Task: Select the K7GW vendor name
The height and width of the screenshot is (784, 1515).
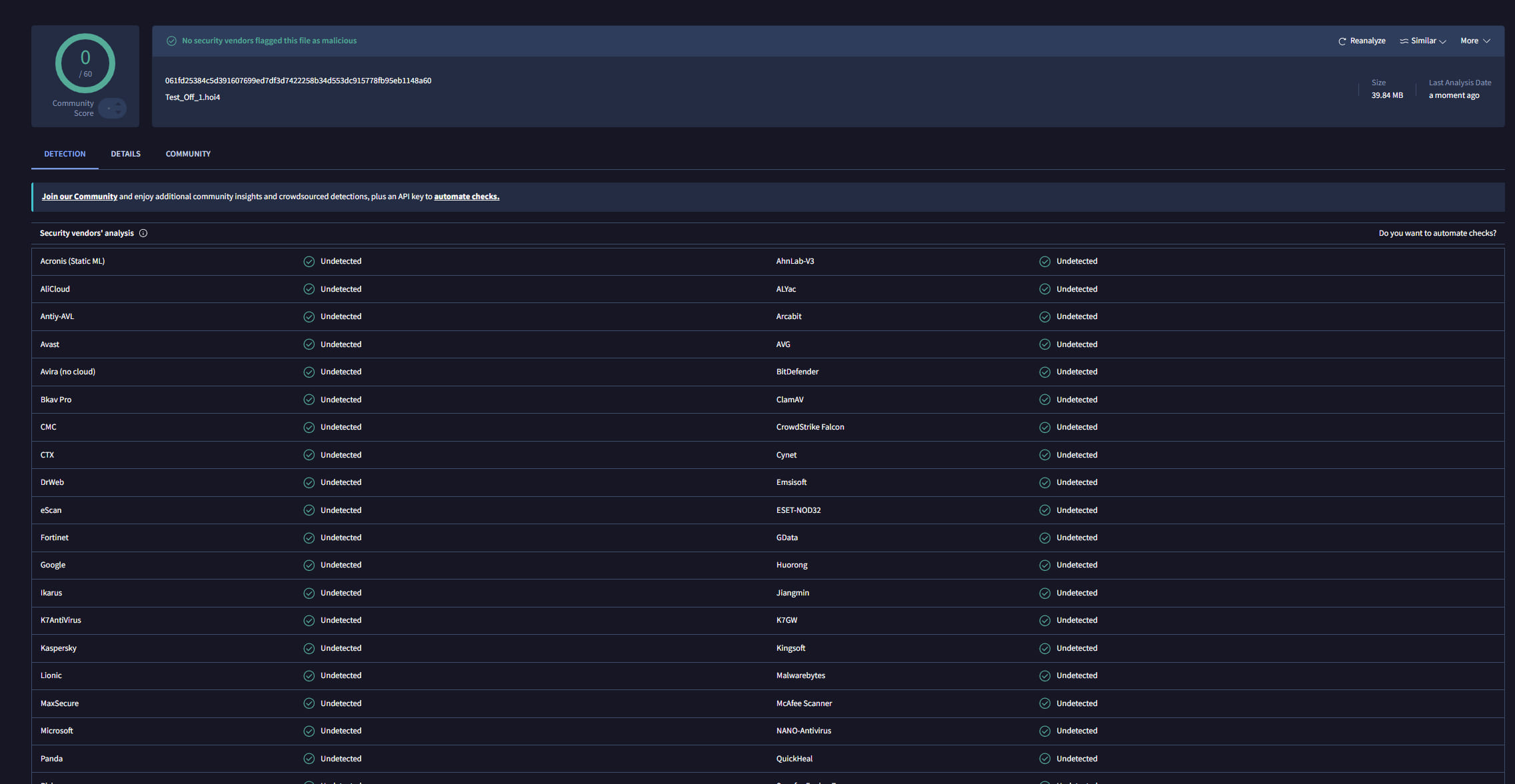Action: click(786, 620)
